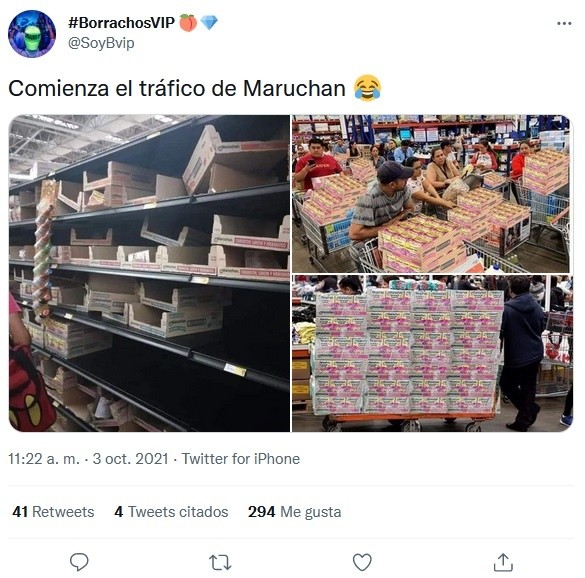Show the 294 Me gusta list

(294, 512)
